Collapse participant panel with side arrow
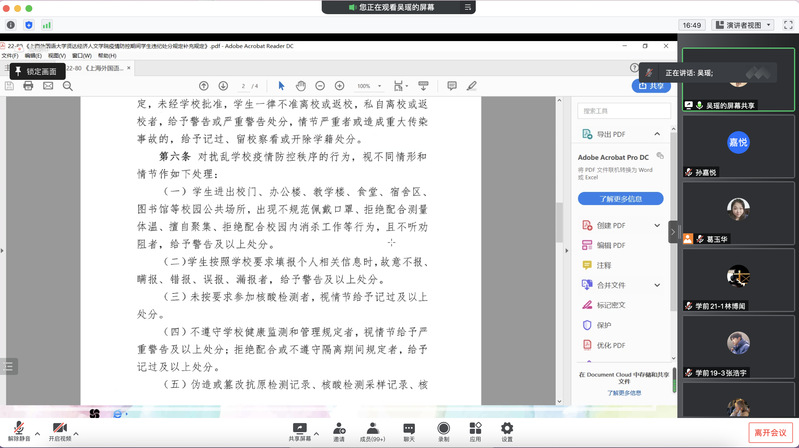This screenshot has height=448, width=799. [673, 232]
